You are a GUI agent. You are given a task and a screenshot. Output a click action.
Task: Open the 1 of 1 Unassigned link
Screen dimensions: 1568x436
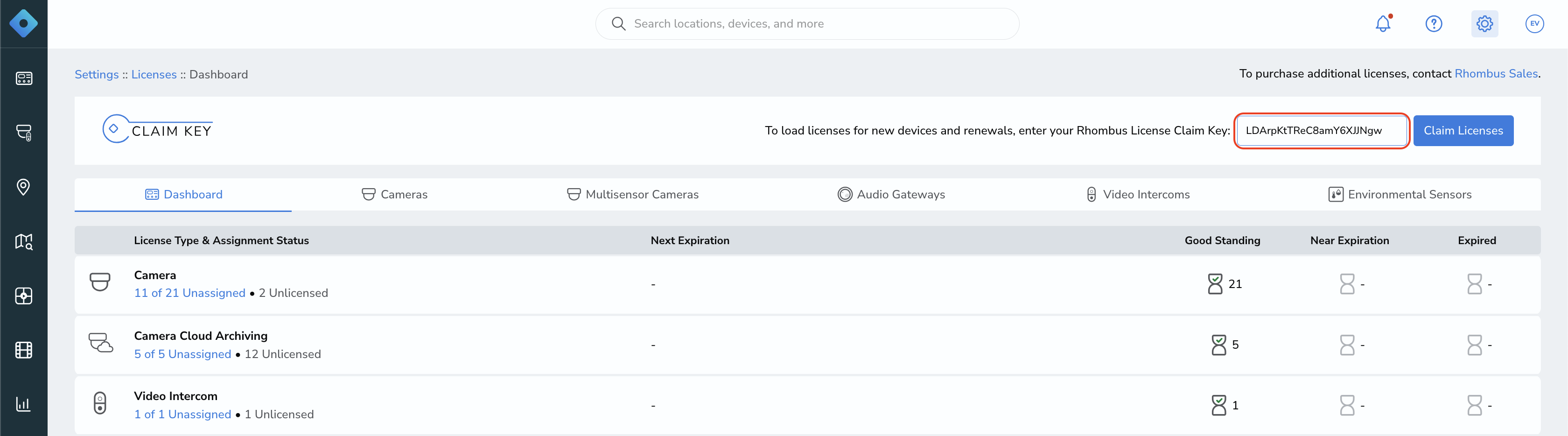pos(182,414)
